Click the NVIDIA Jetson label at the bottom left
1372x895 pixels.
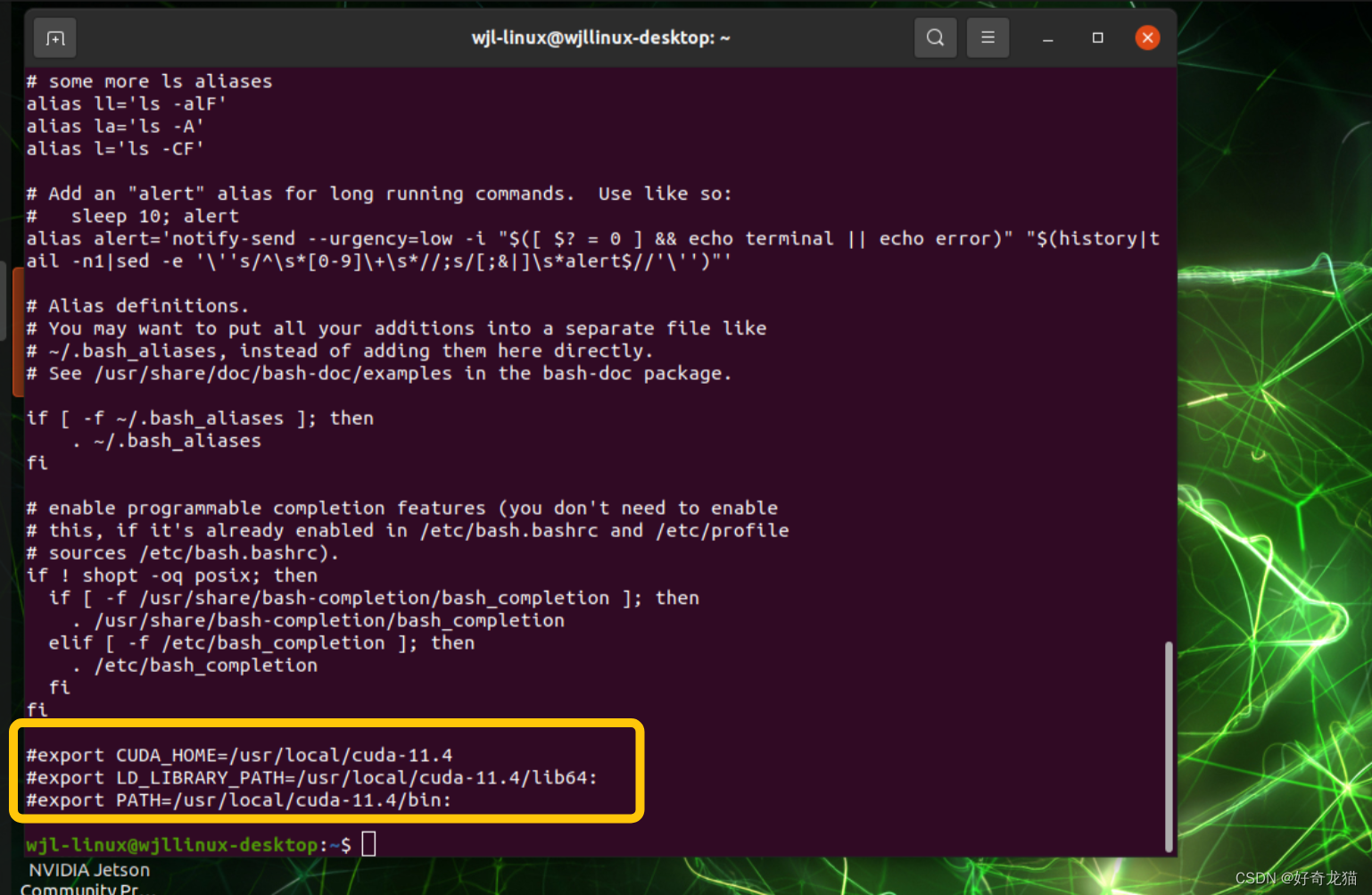[x=87, y=869]
